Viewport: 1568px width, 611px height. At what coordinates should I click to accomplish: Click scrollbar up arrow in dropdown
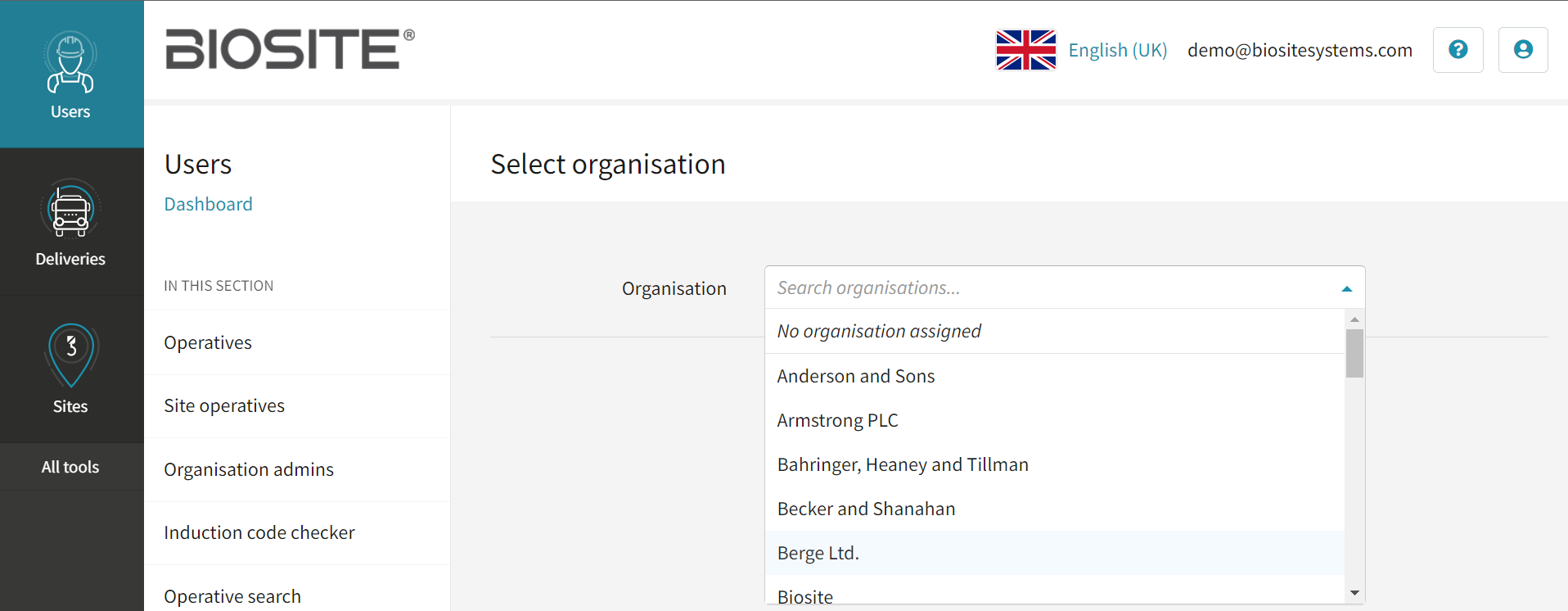1354,319
